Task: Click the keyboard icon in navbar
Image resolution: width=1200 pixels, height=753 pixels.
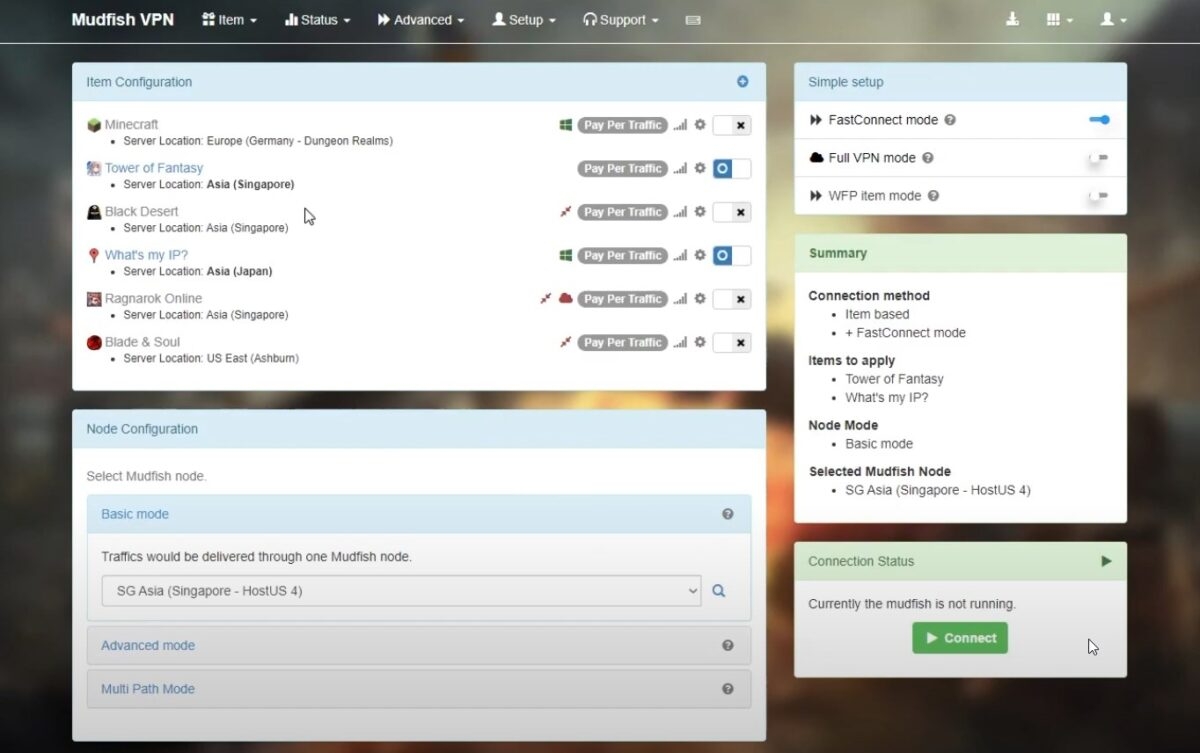Action: (693, 20)
